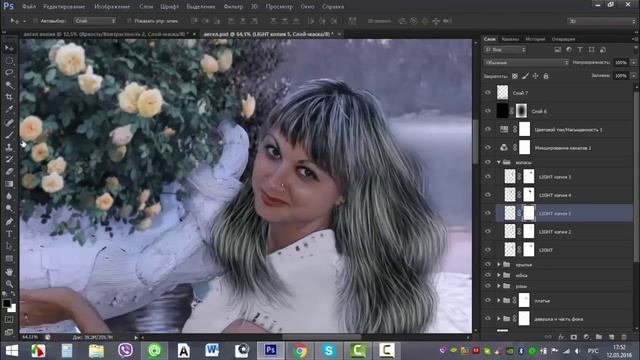Image resolution: width=640 pixels, height=360 pixels.
Task: Click Add layer mask icon
Action: pos(574,337)
